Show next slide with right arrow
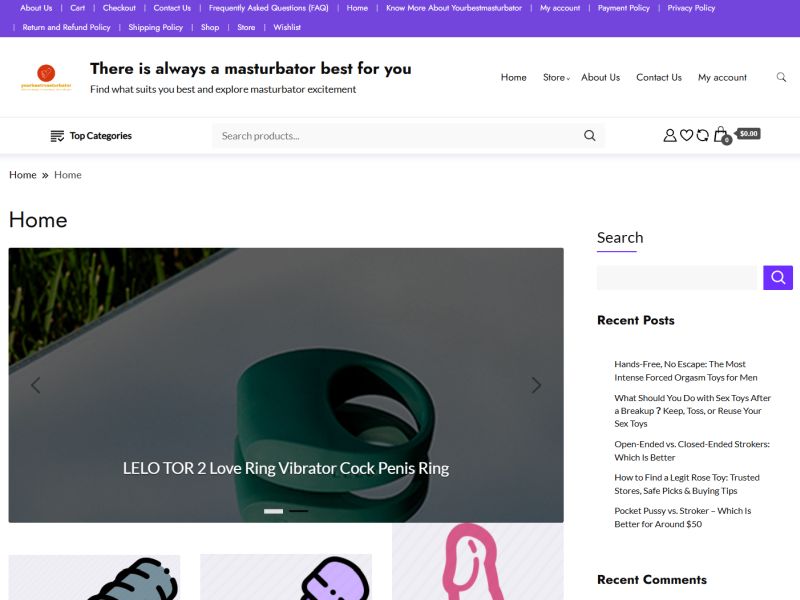The height and width of the screenshot is (600, 800). [536, 385]
